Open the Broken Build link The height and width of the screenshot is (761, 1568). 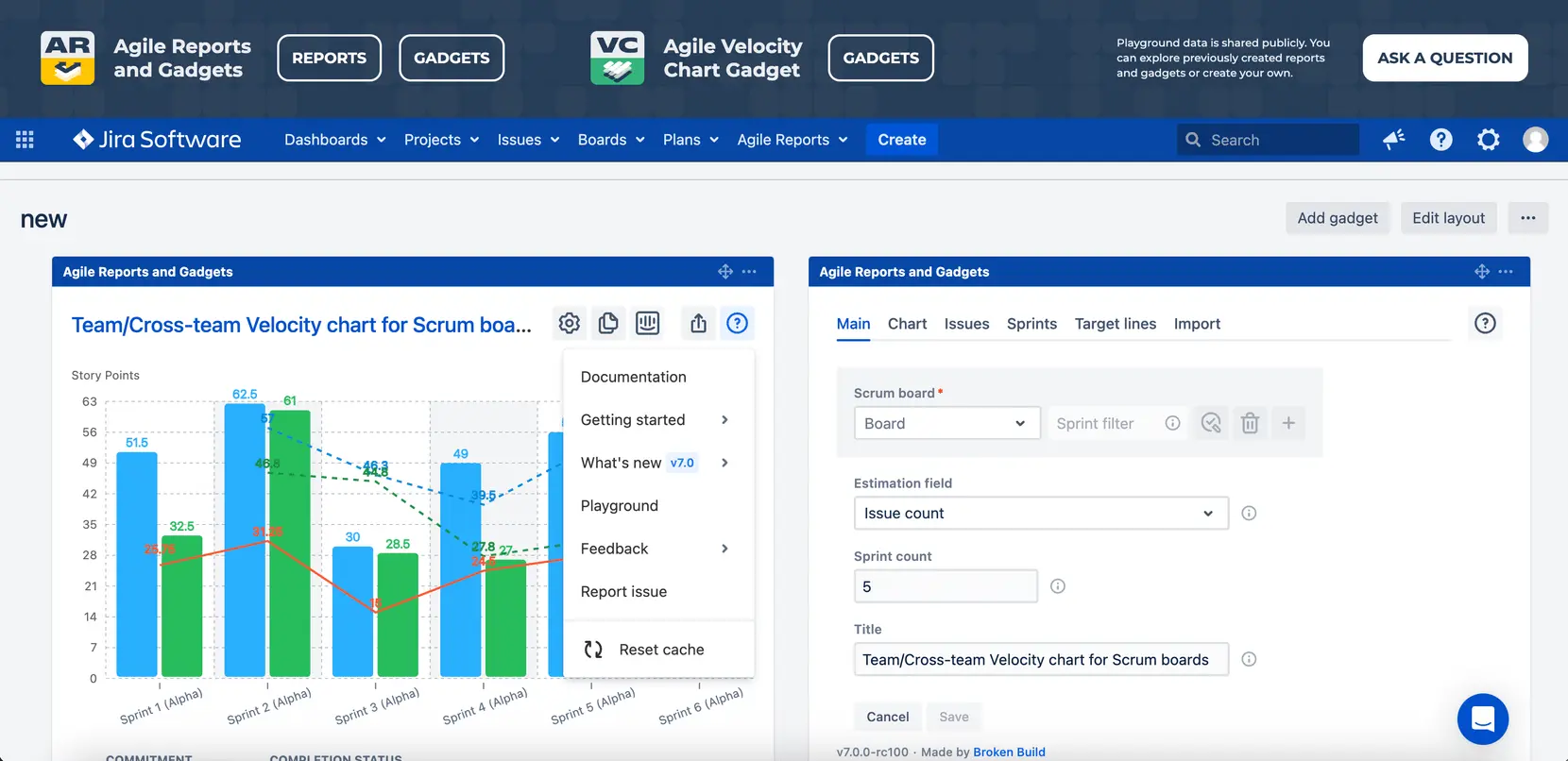(1009, 753)
